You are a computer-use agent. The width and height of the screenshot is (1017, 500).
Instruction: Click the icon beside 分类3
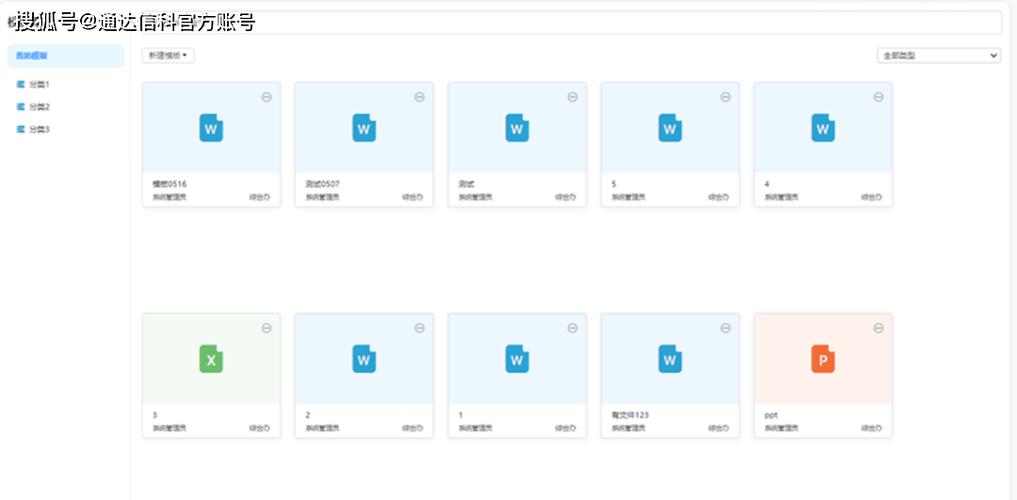[x=21, y=130]
